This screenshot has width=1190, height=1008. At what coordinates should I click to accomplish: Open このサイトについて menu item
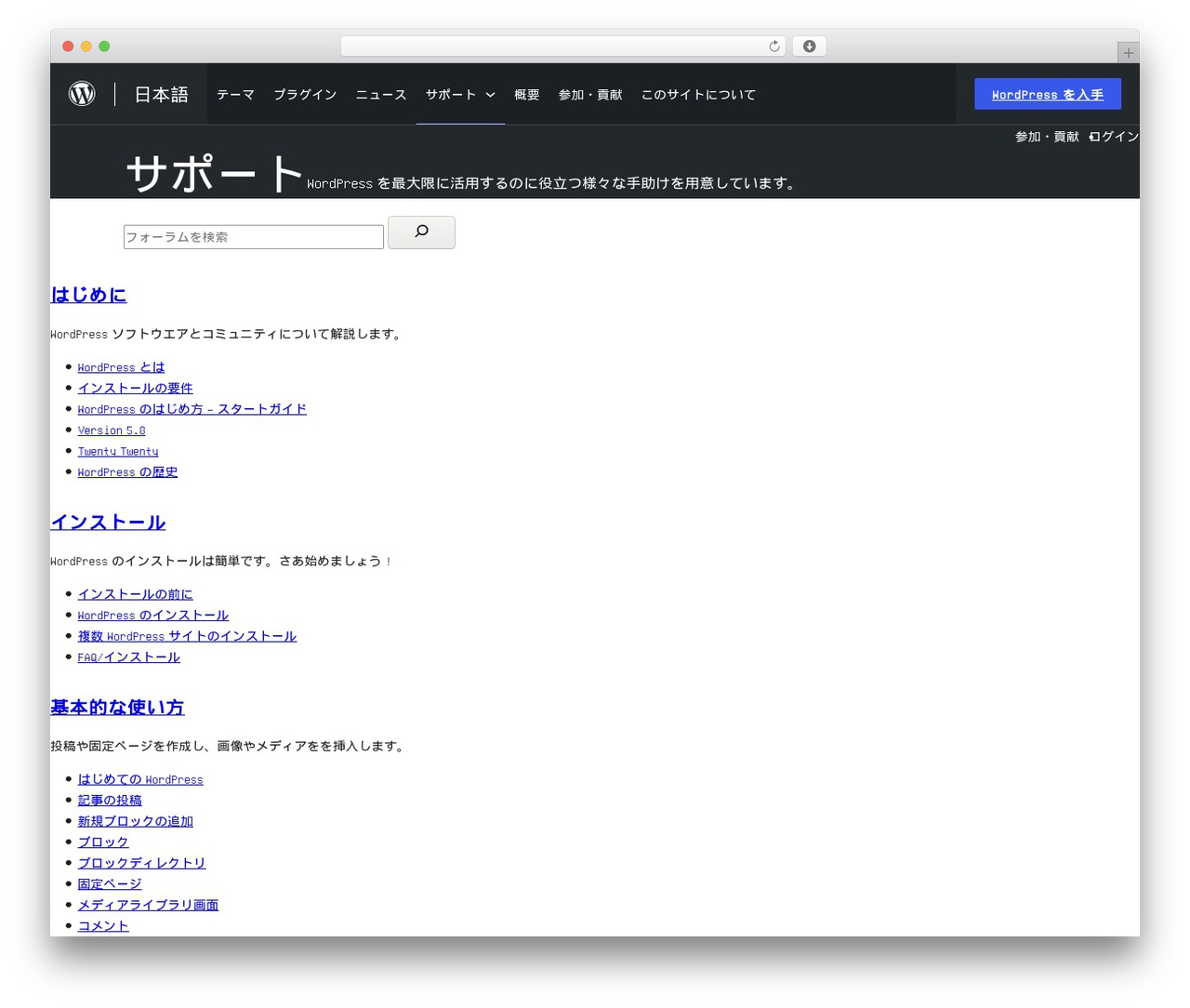tap(698, 95)
